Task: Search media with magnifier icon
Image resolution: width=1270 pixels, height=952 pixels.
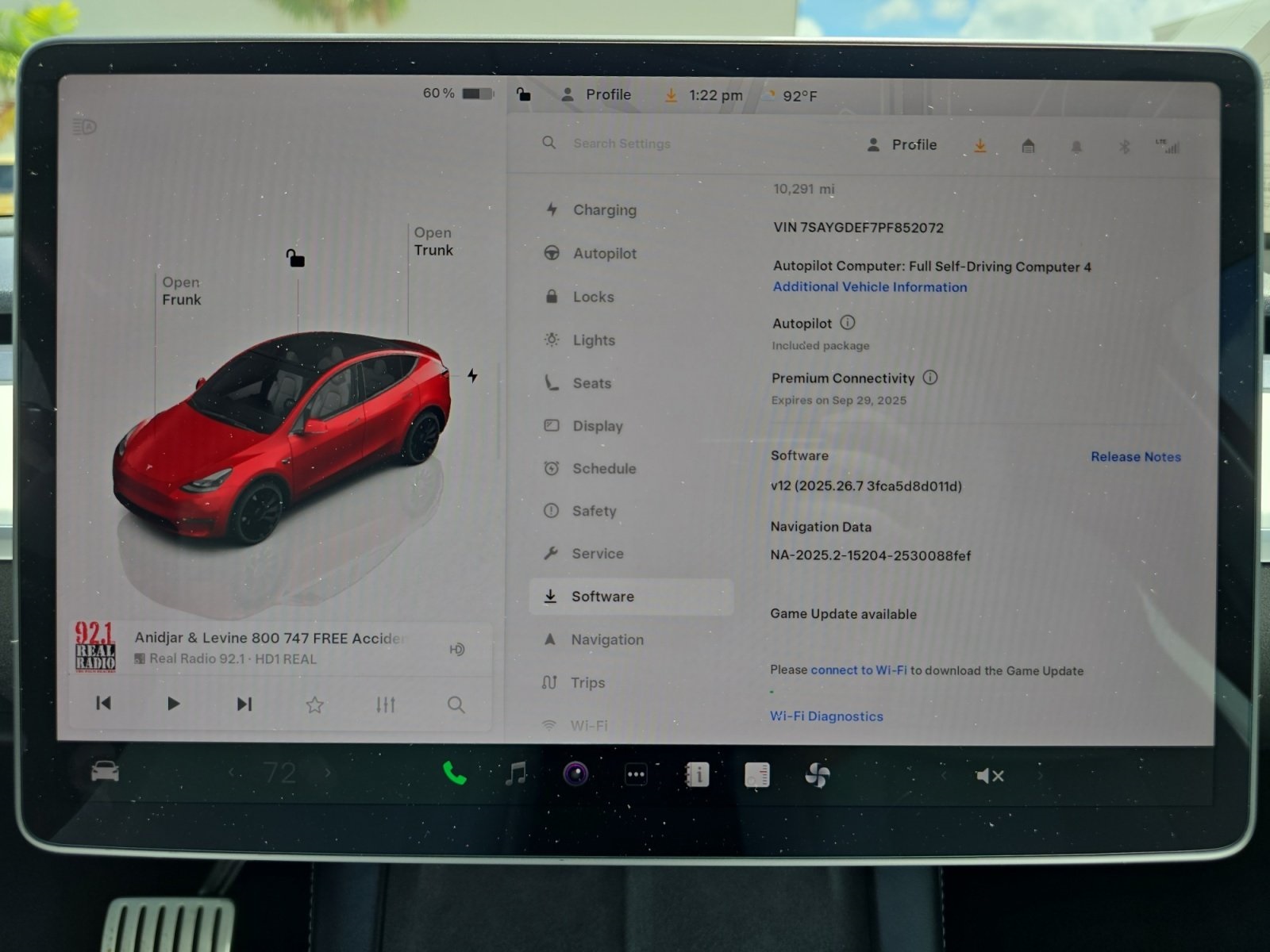Action: pos(456,704)
